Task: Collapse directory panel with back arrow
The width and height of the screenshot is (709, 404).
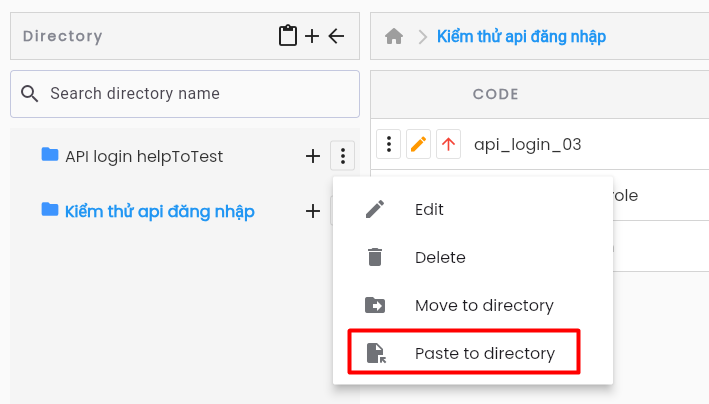Action: pos(336,36)
